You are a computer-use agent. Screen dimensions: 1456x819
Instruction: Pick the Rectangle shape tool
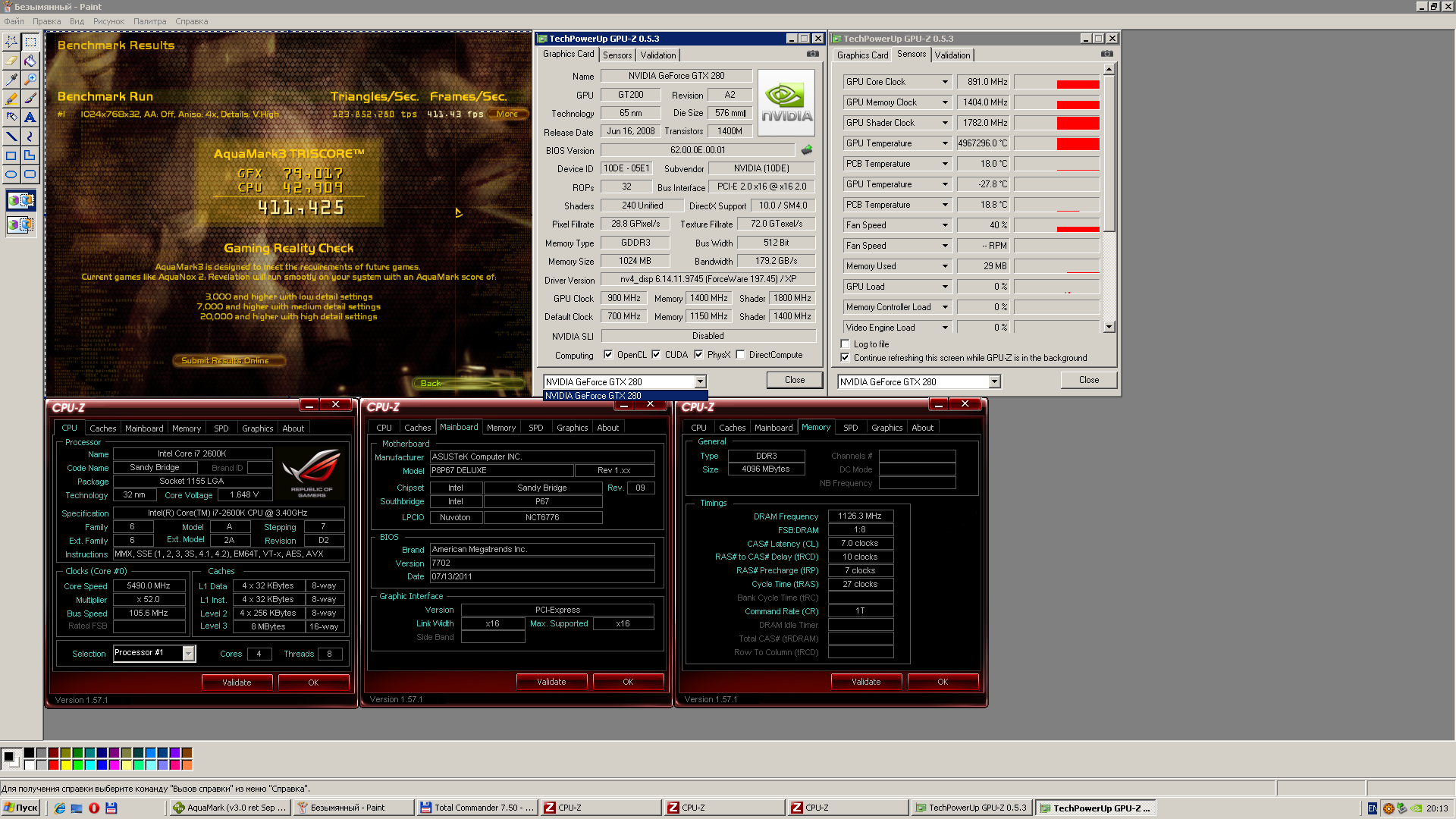tap(11, 155)
